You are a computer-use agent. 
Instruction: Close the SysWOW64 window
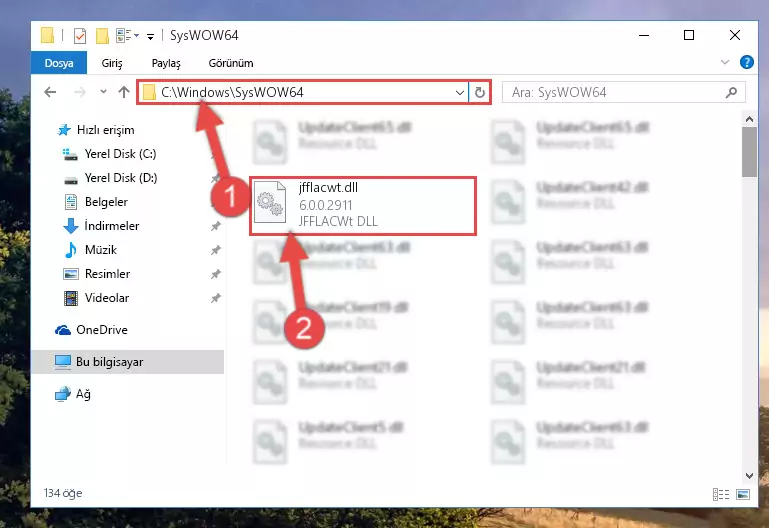(x=734, y=35)
